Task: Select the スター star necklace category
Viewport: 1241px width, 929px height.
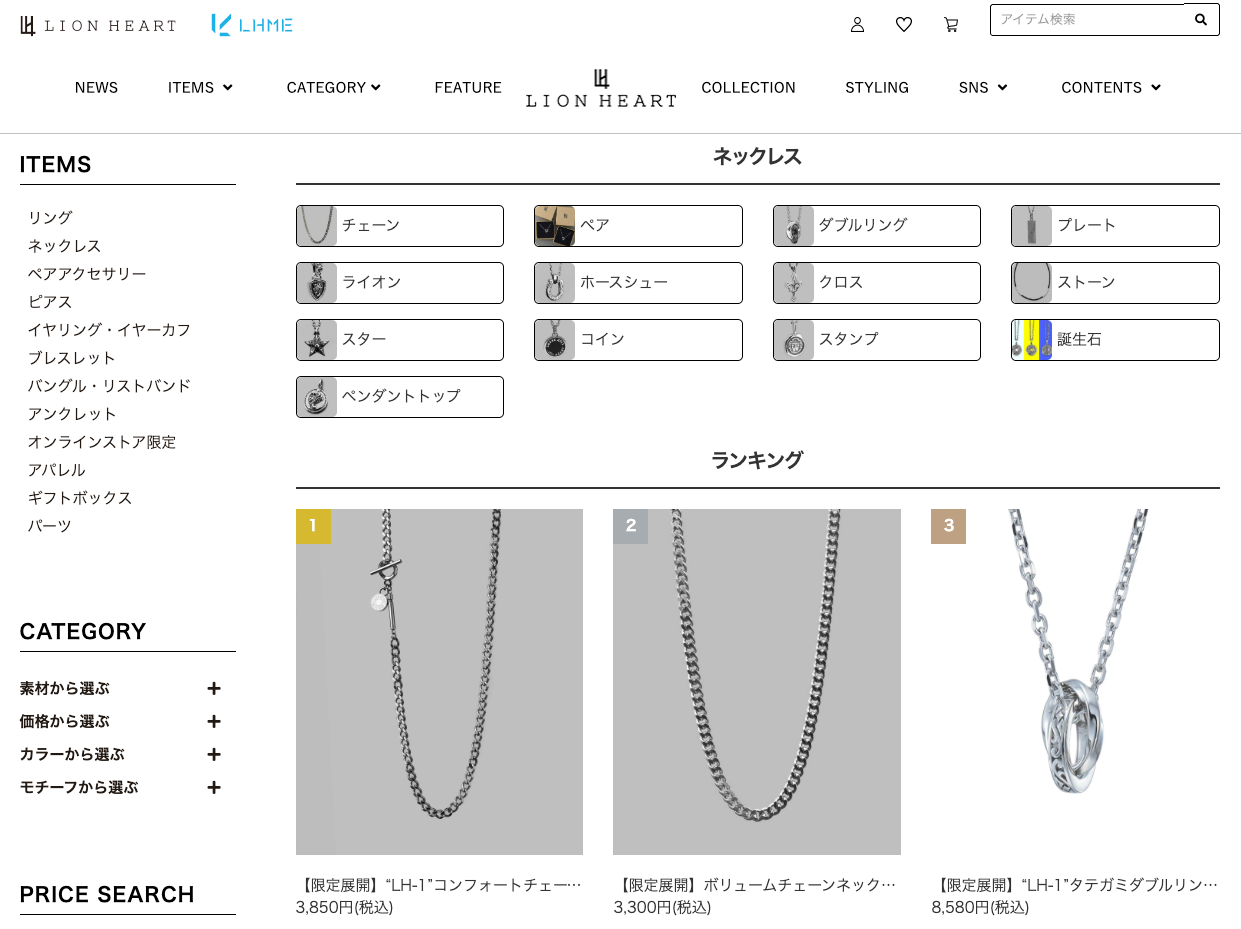Action: click(400, 340)
